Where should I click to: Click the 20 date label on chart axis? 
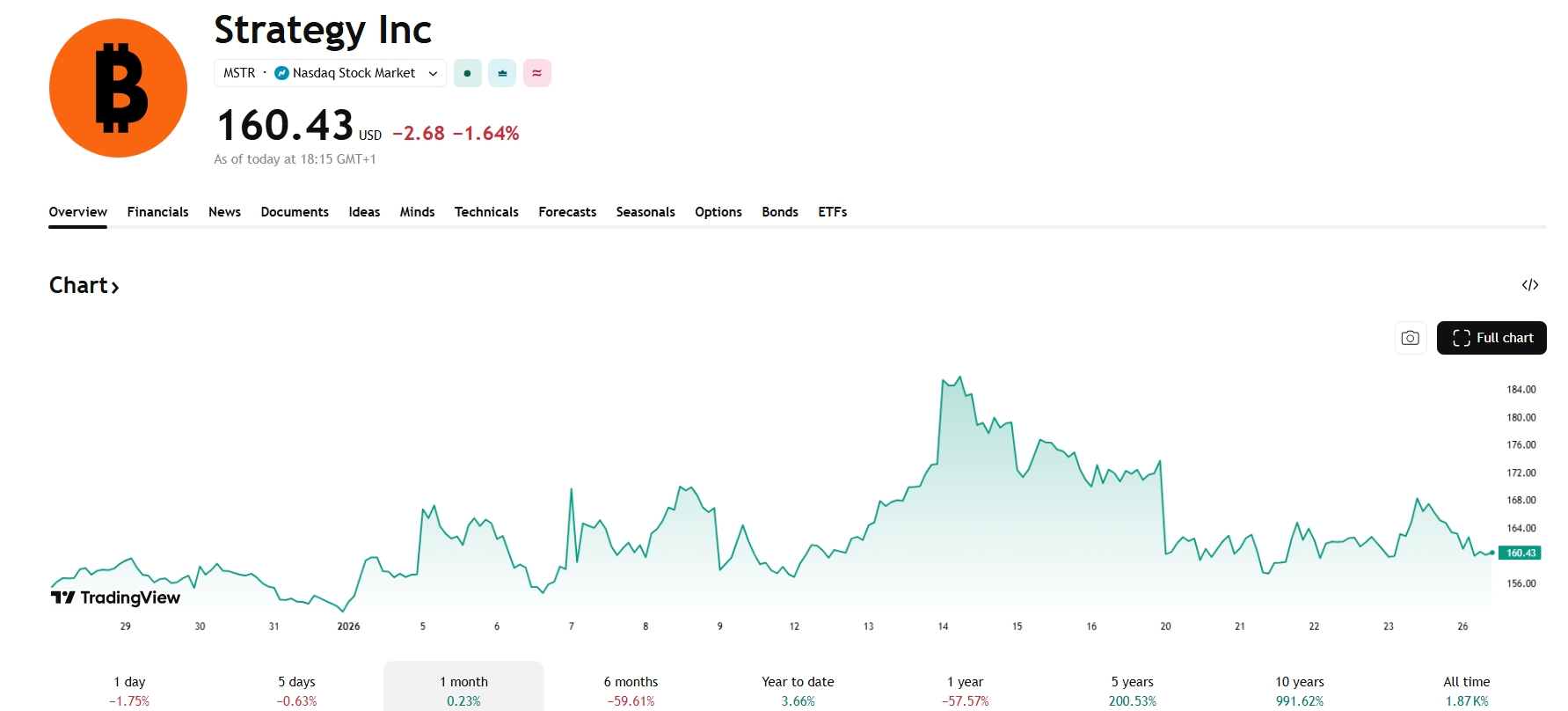tap(1165, 627)
